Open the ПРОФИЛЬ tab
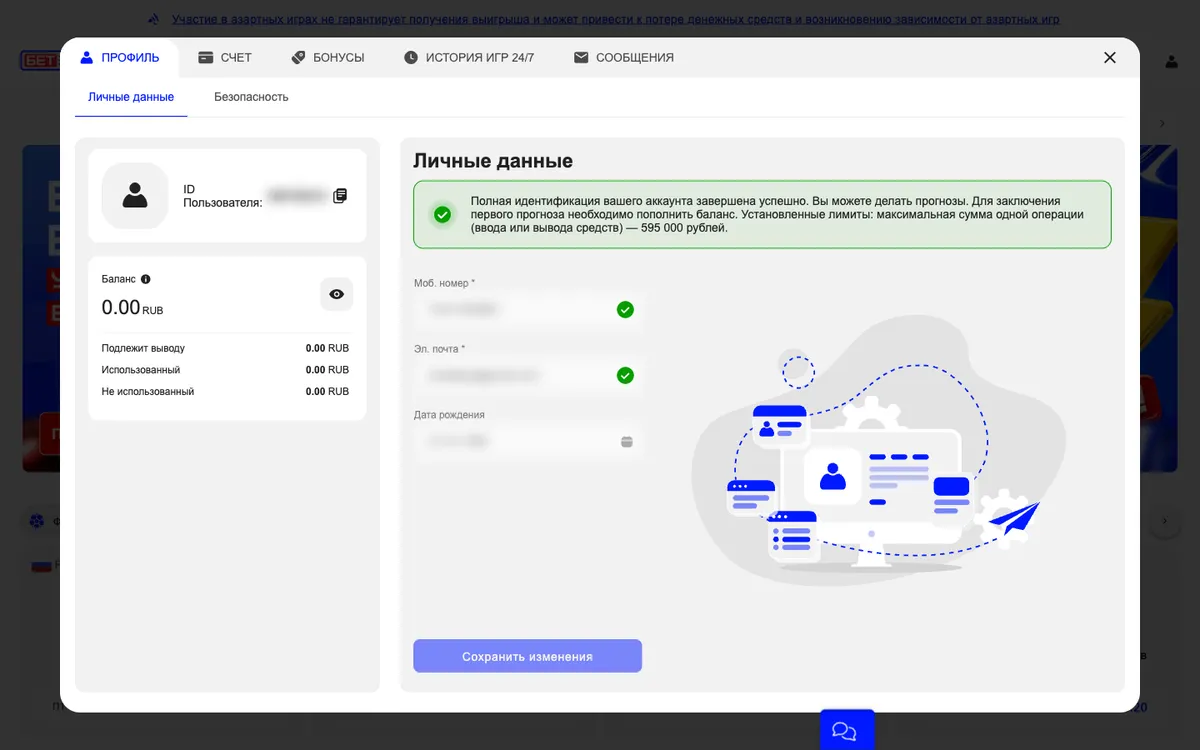 [120, 58]
